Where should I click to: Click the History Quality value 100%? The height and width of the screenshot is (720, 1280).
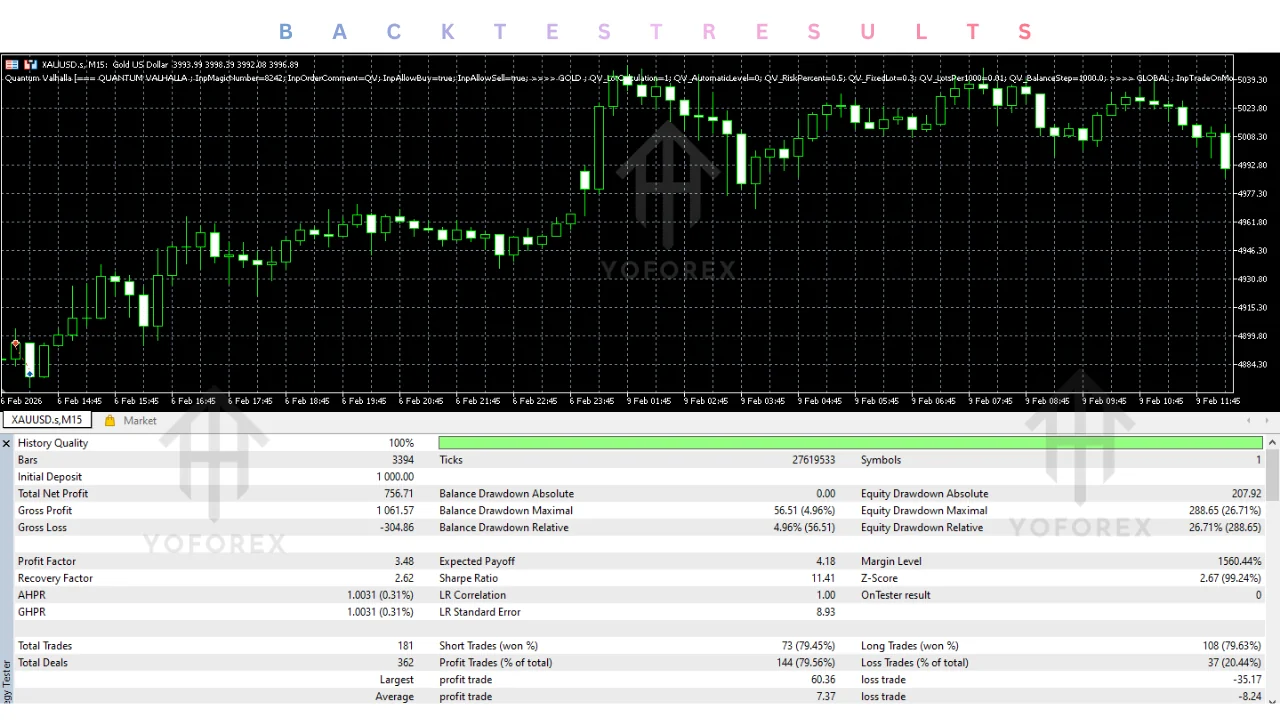pos(401,443)
